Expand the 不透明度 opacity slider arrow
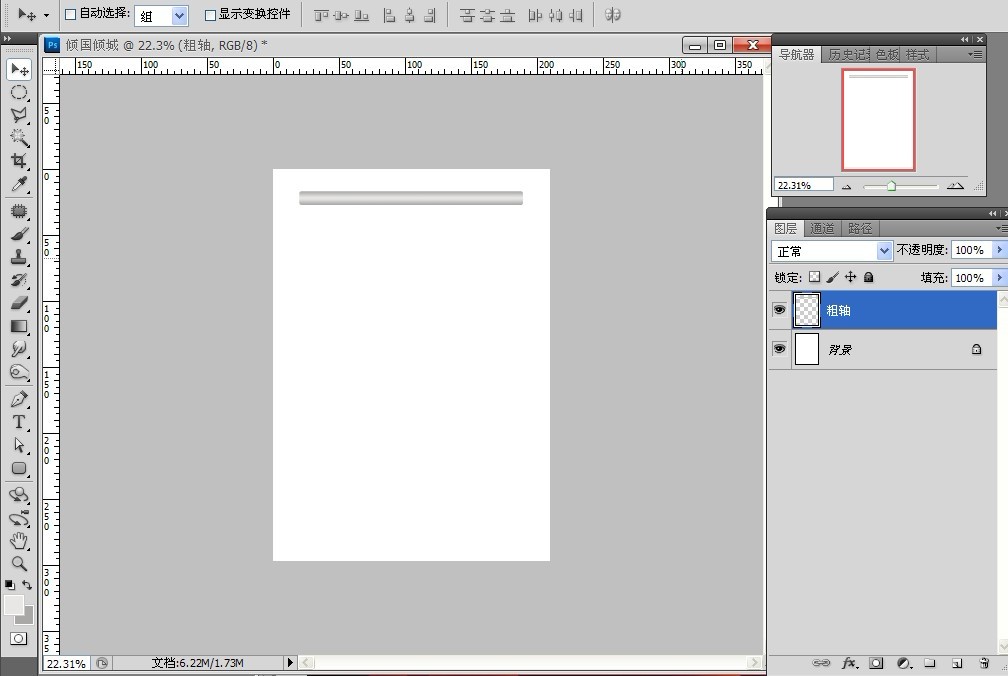 (x=999, y=250)
